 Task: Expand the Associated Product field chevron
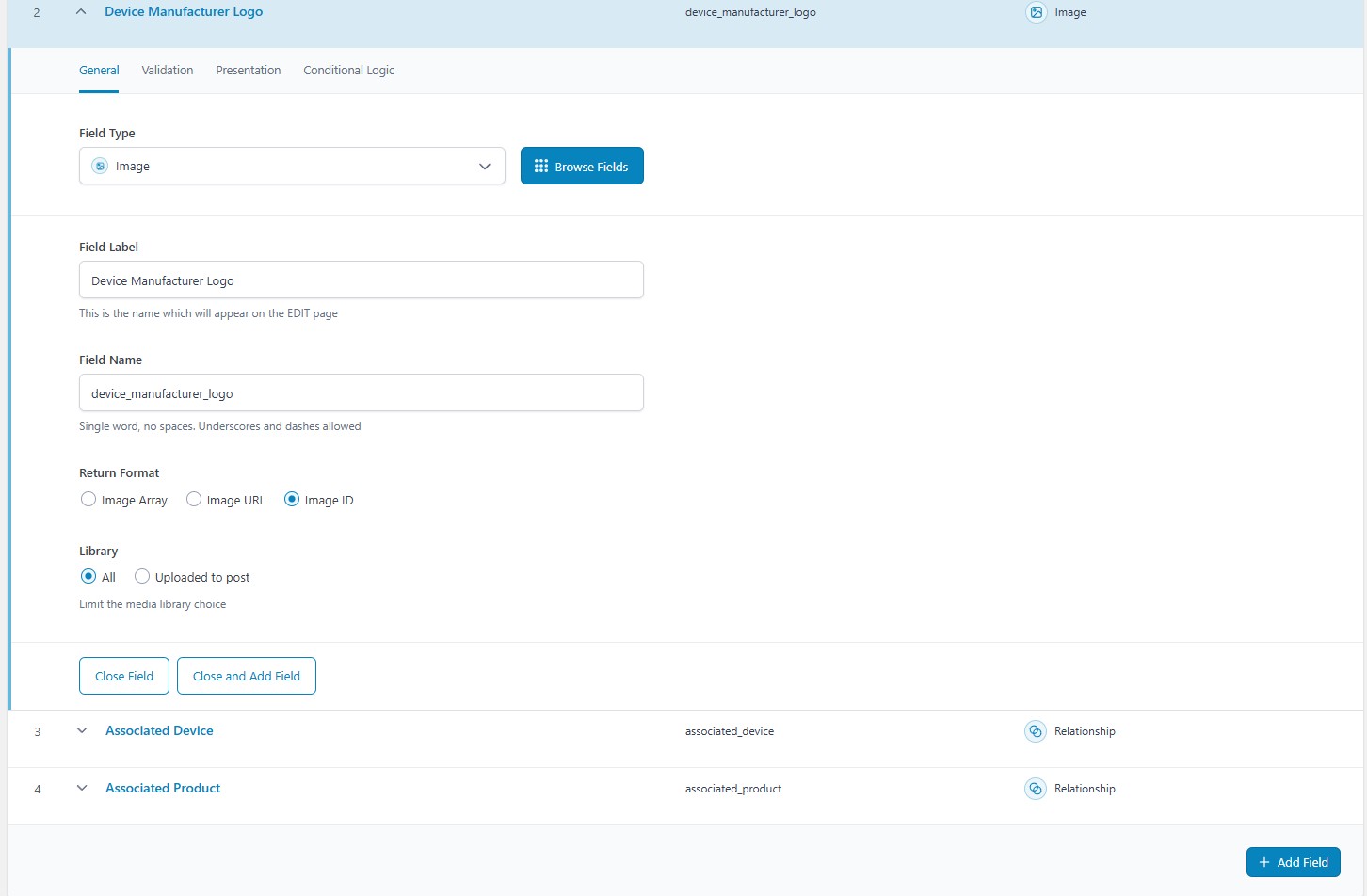point(82,788)
